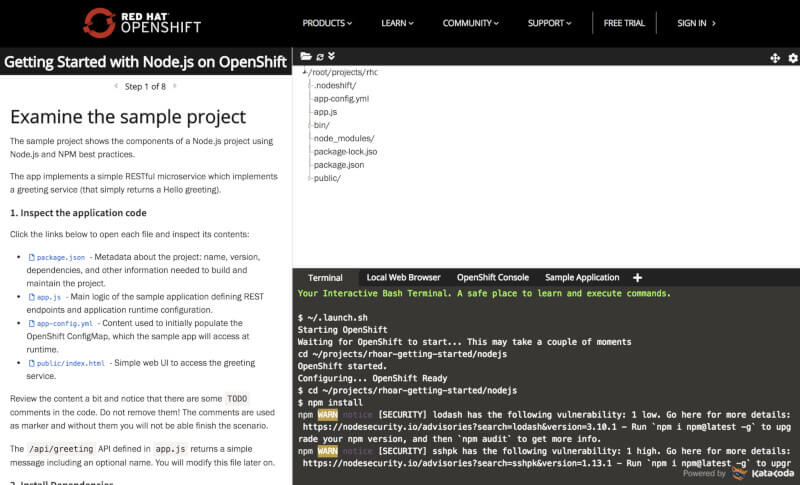Open the LEARN dropdown menu
This screenshot has width=800, height=485.
coord(397,23)
